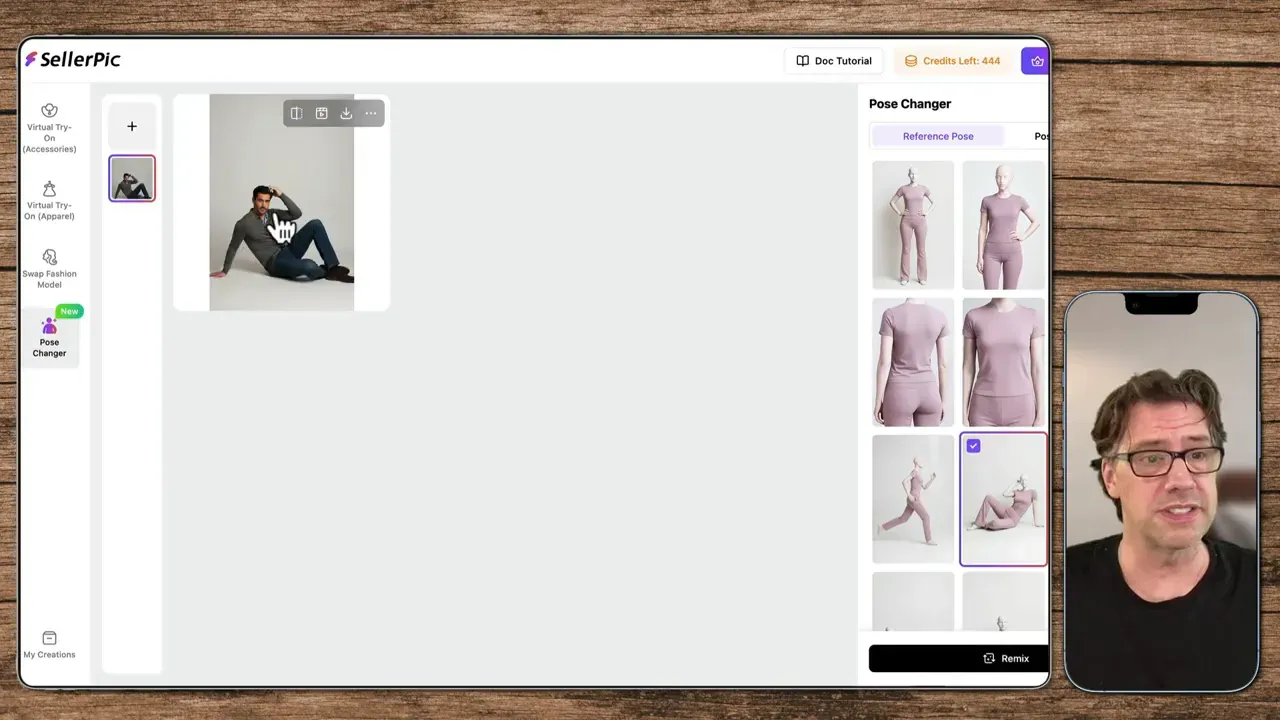Select Swap Fashion Model tool
Viewport: 1280px width, 720px height.
[x=49, y=268]
